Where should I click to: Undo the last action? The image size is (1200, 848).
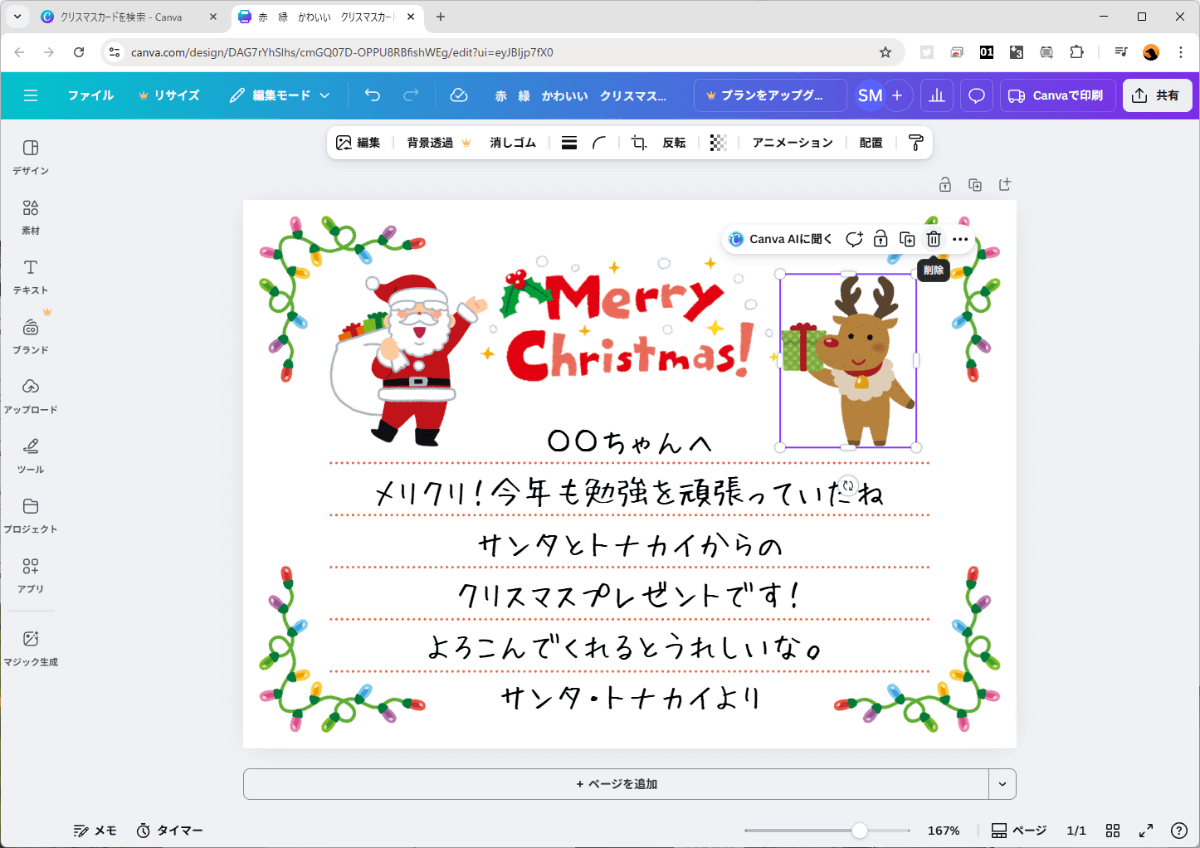(x=372, y=95)
